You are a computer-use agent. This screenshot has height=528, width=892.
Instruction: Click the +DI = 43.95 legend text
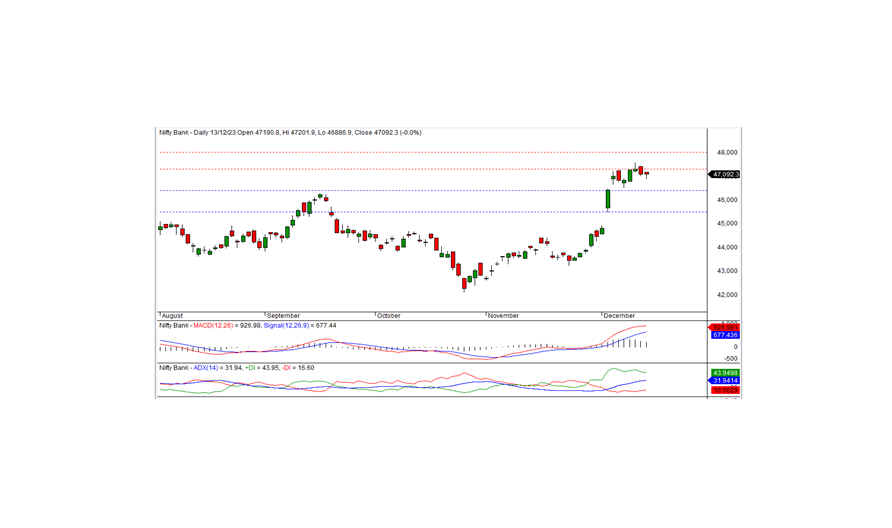coord(262,368)
